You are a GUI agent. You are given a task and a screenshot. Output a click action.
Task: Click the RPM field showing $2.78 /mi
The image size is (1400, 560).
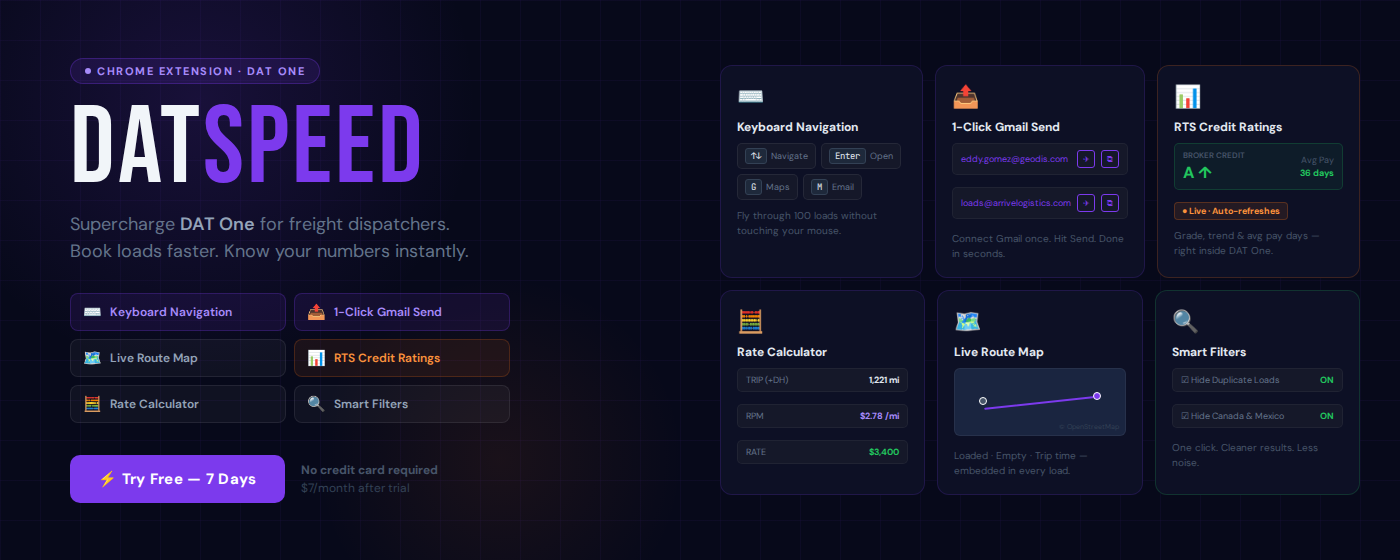(x=822, y=416)
